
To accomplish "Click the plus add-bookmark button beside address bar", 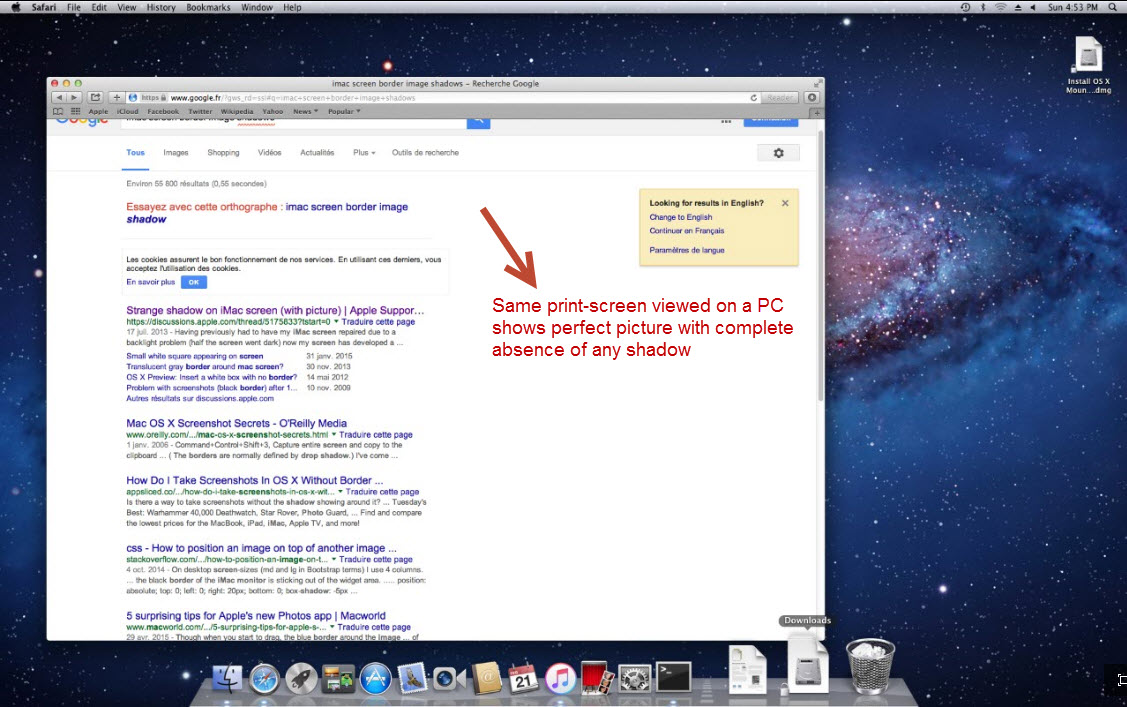I will pos(116,98).
